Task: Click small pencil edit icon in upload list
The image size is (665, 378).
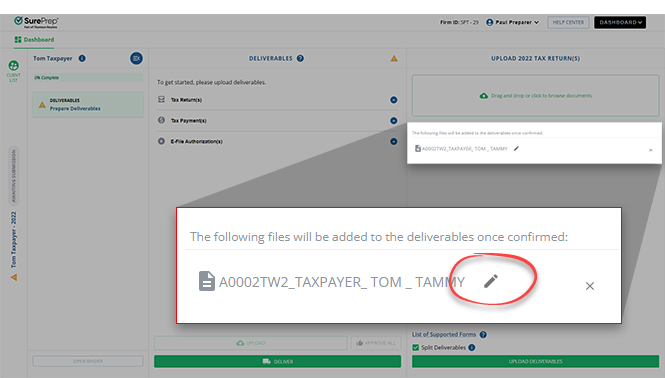Action: (516, 148)
